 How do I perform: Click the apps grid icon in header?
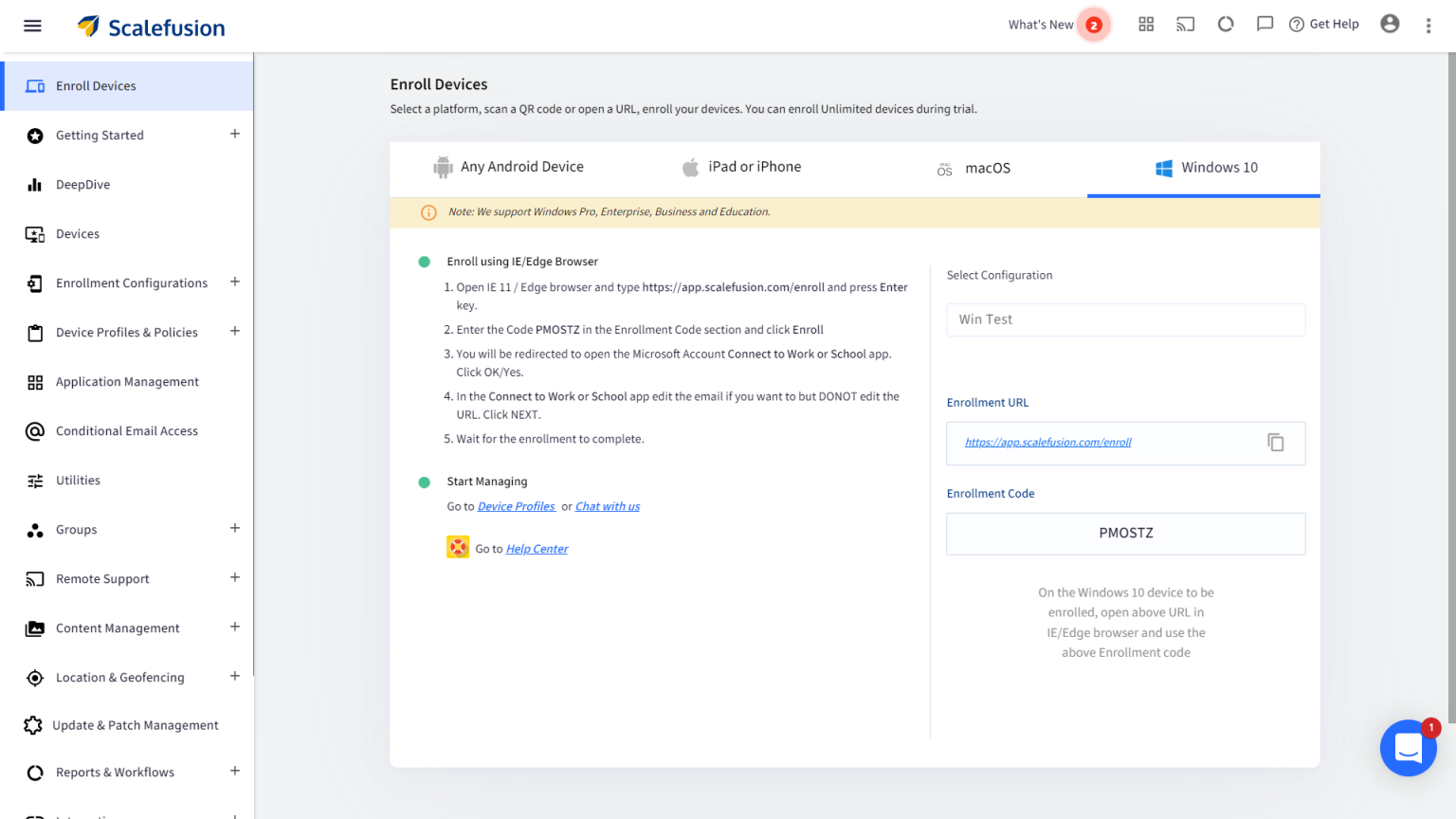tap(1146, 25)
